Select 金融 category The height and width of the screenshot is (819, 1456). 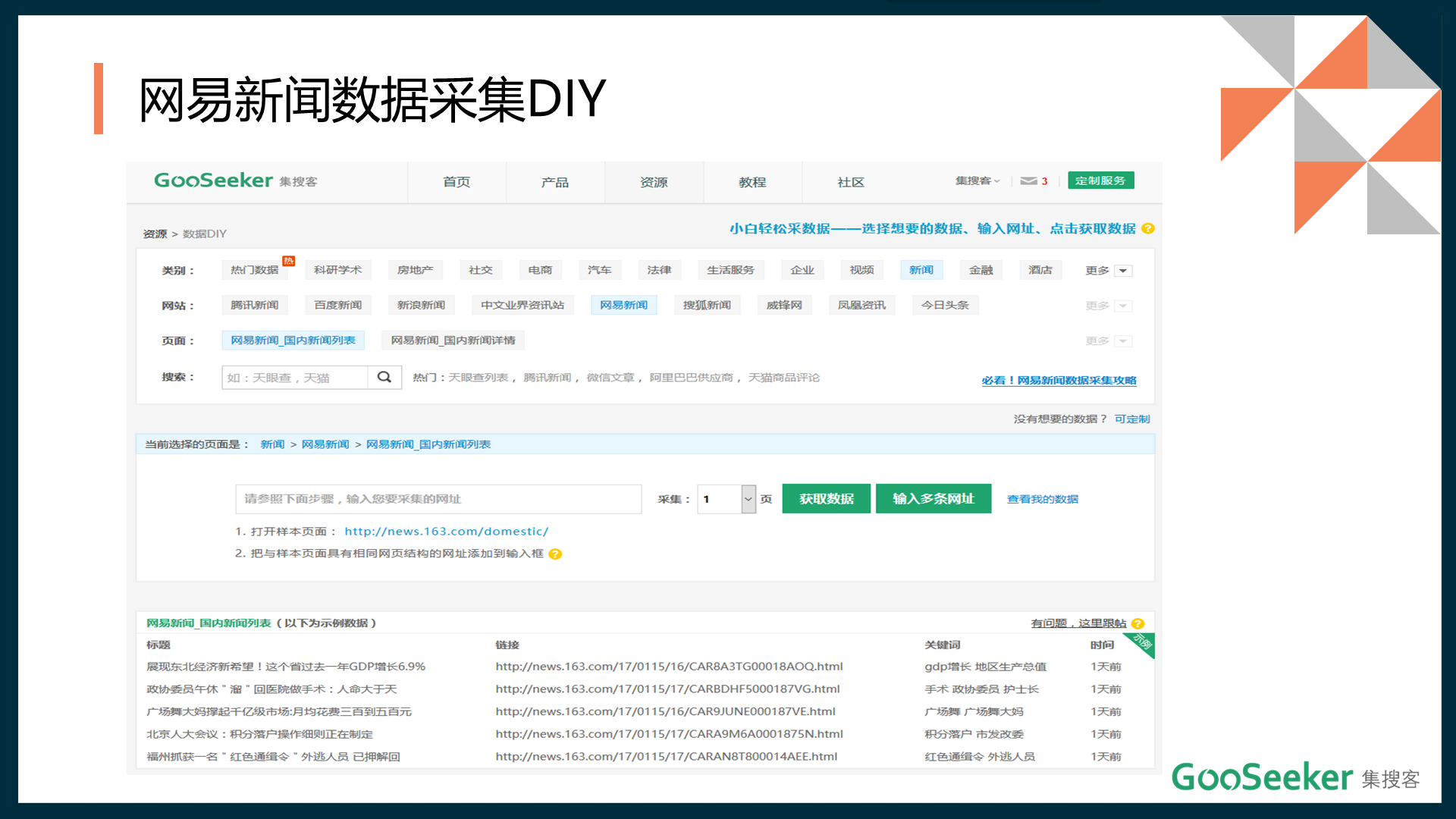tap(981, 270)
